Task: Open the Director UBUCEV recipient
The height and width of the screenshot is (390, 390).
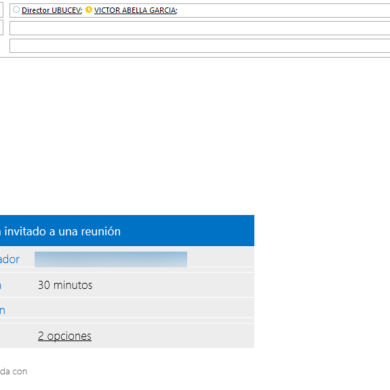Action: click(52, 10)
